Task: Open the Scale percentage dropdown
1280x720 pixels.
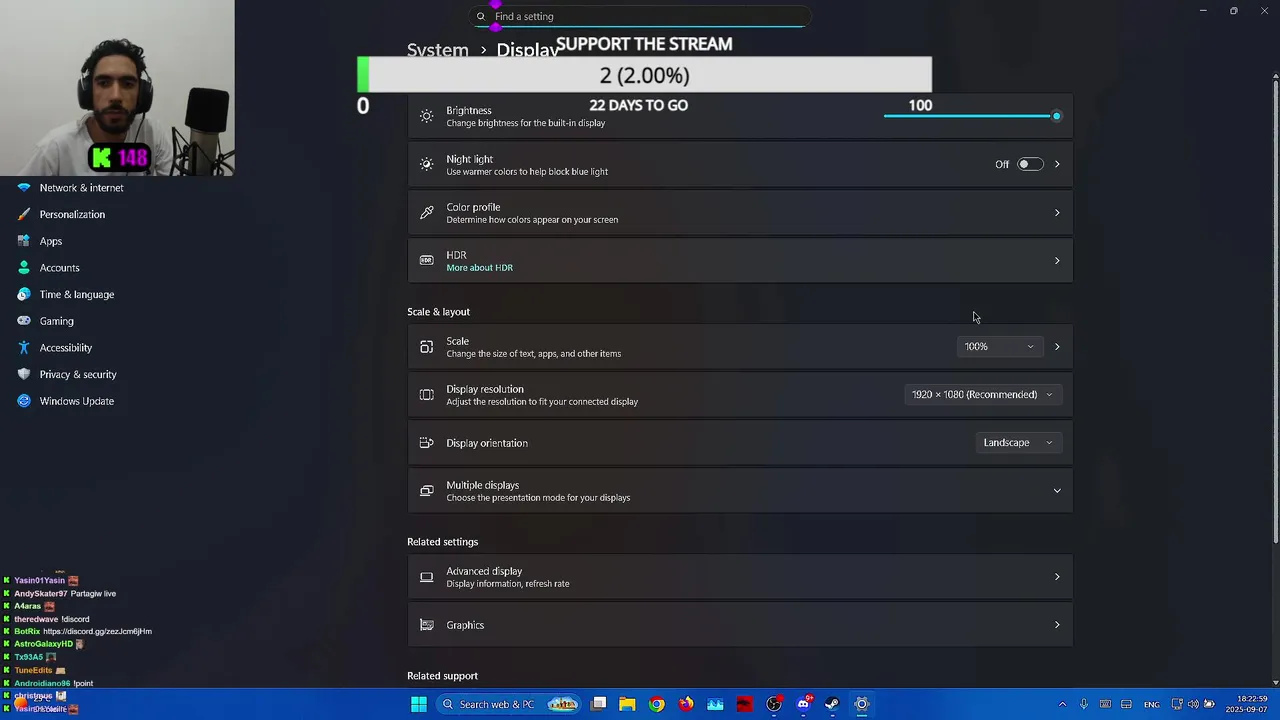Action: (x=999, y=347)
